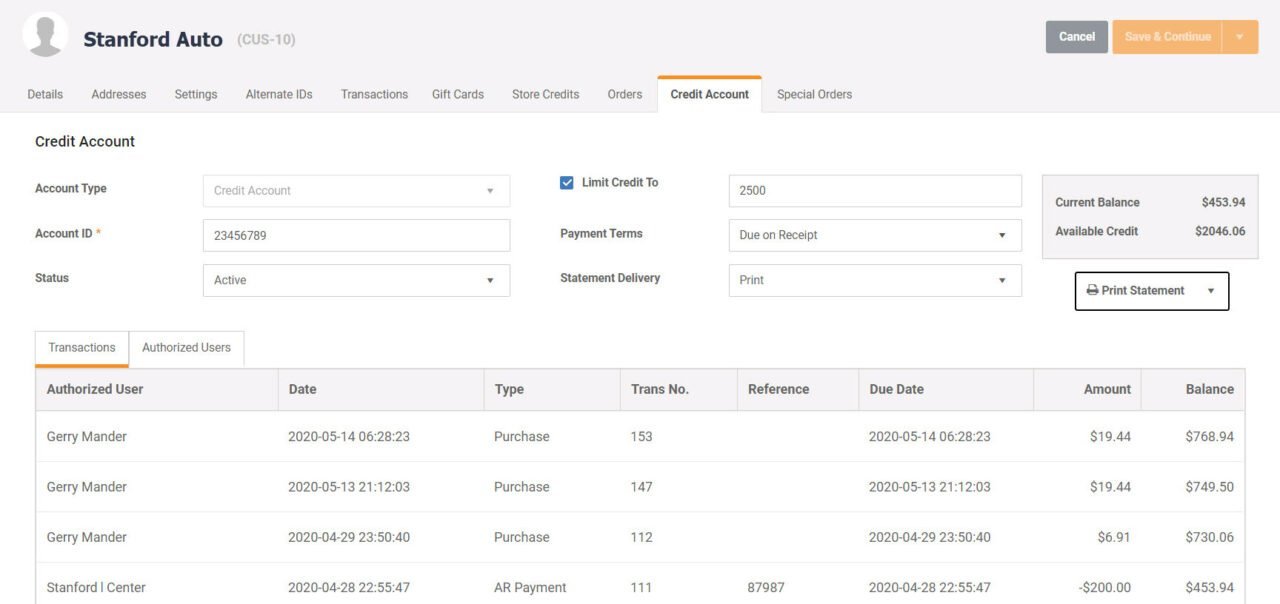Click the Available Credit value $2046.06
1280x604 pixels.
pos(1220,231)
